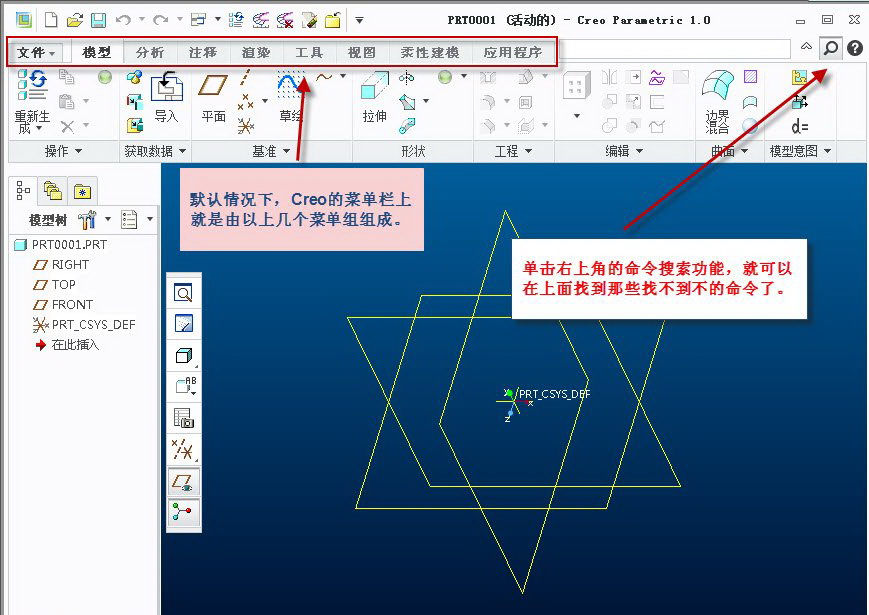The height and width of the screenshot is (615, 869).
Task: Save the part with the floppy icon
Action: point(98,20)
